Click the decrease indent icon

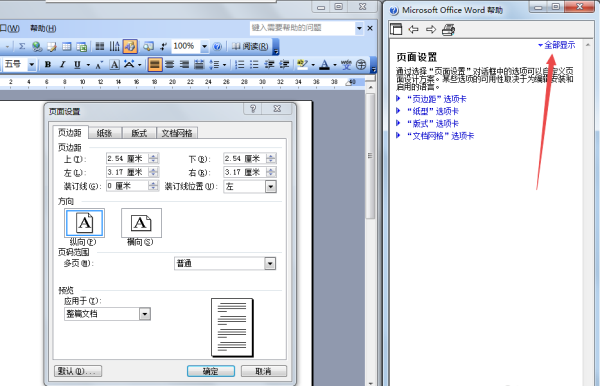269,65
